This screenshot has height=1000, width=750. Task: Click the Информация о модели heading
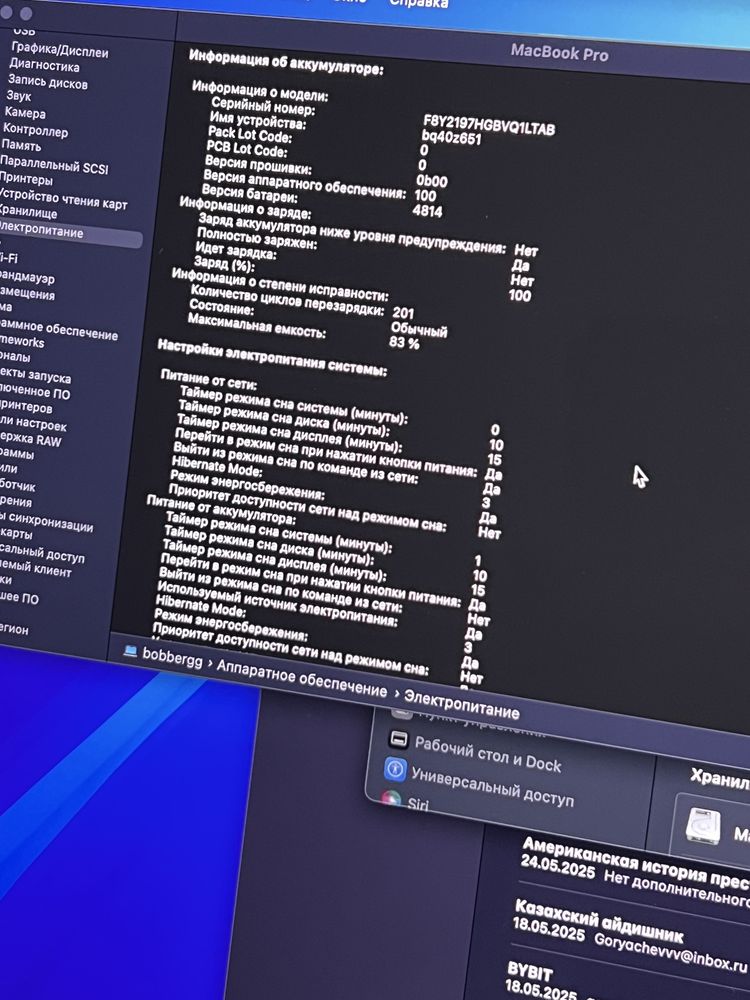click(260, 91)
